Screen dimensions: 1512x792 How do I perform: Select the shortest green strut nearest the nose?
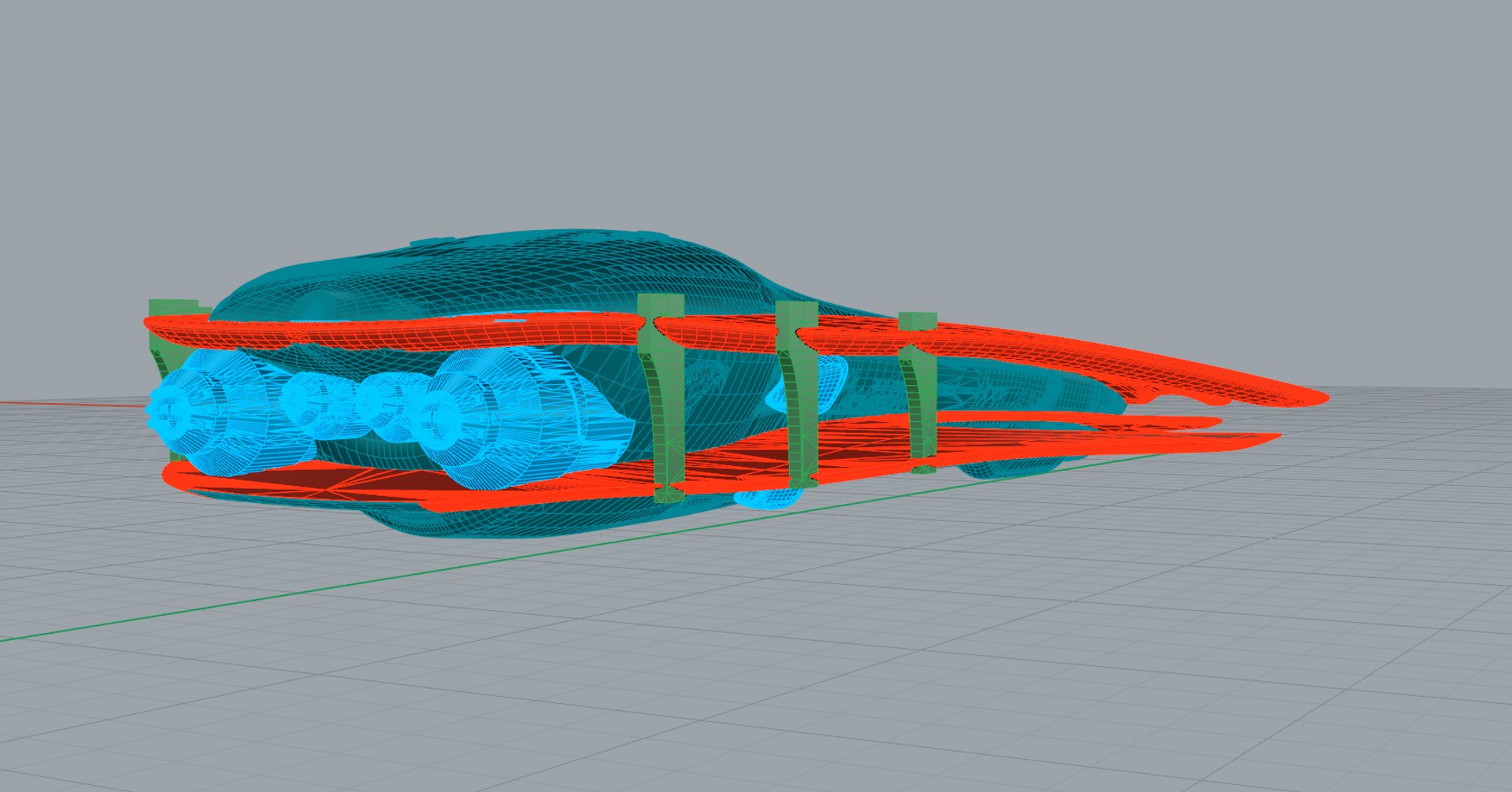tap(918, 391)
